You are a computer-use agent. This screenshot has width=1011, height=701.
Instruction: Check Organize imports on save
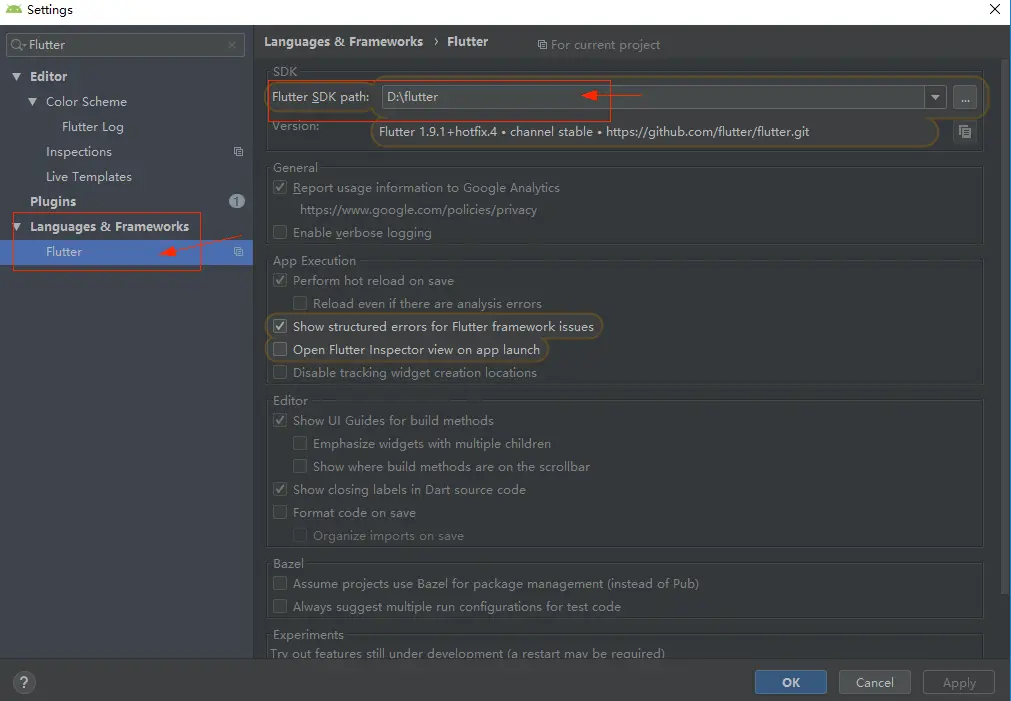(x=300, y=535)
